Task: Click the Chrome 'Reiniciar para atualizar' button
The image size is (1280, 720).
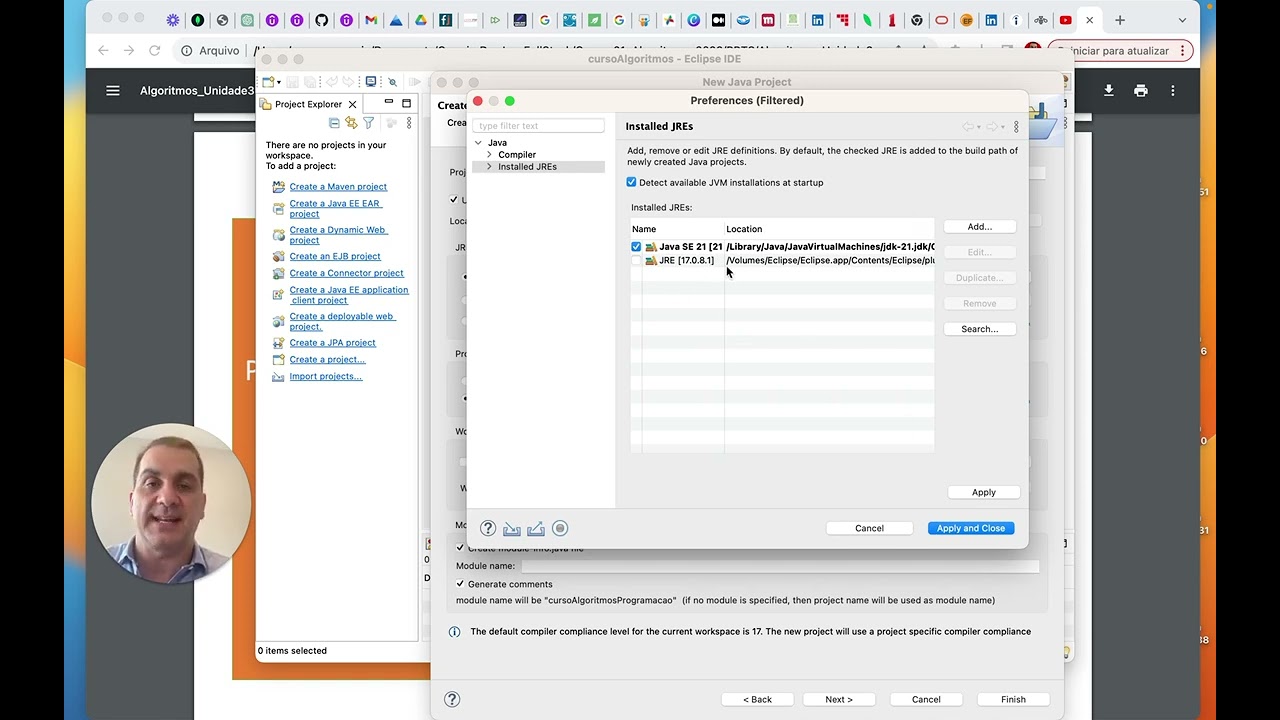Action: click(1118, 50)
